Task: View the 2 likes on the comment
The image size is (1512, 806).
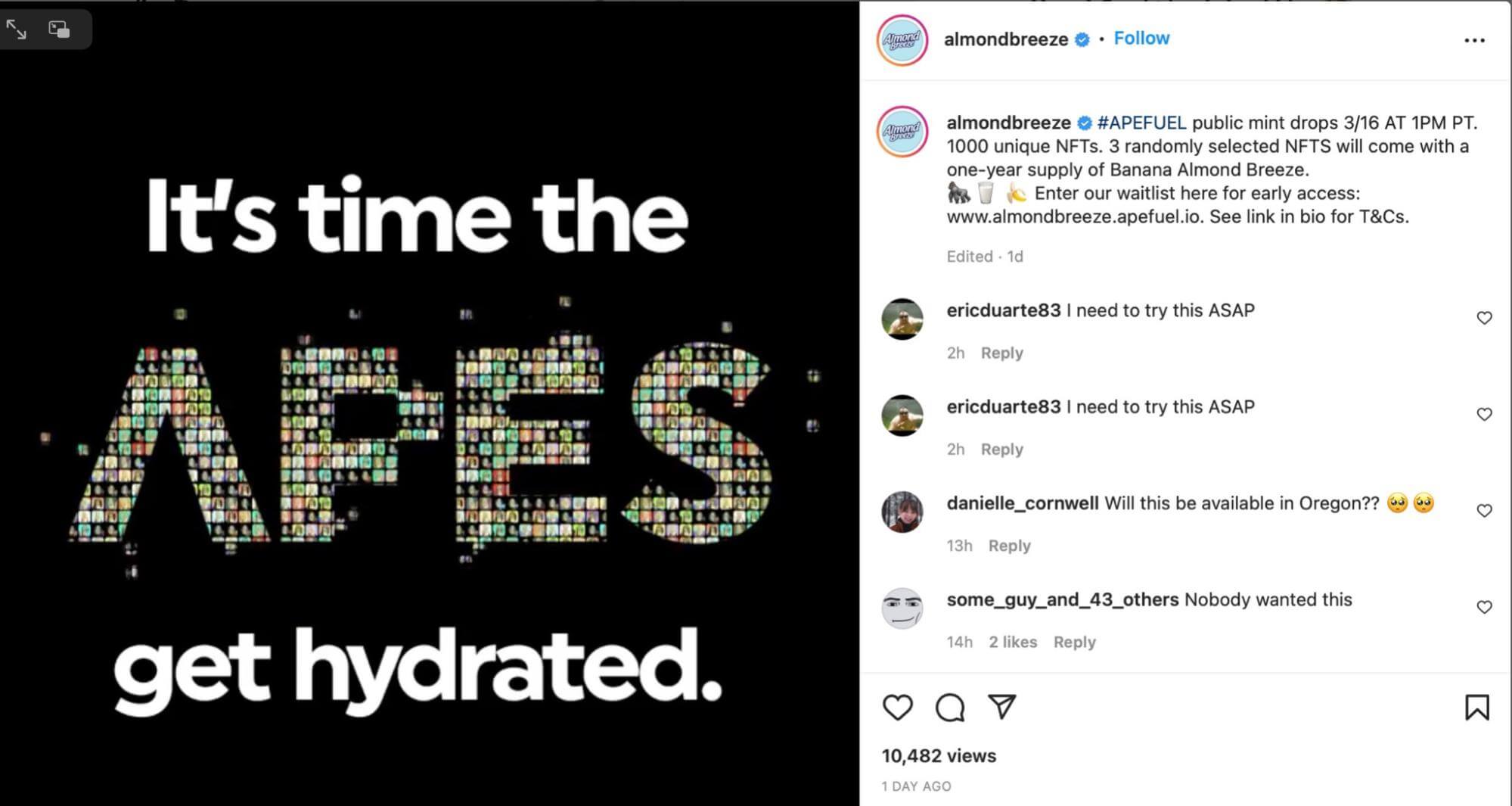Action: coord(1013,642)
